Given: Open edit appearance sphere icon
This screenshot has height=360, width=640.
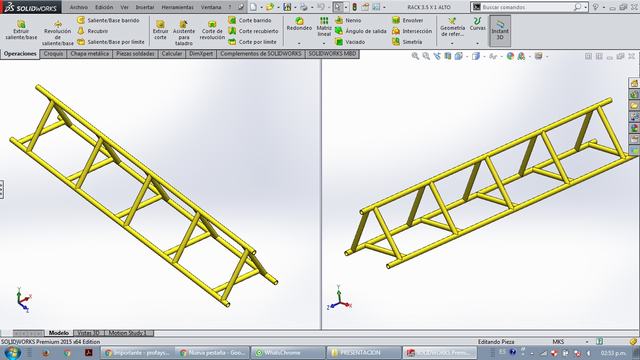Looking at the screenshot, I should pyautogui.click(x=510, y=56).
